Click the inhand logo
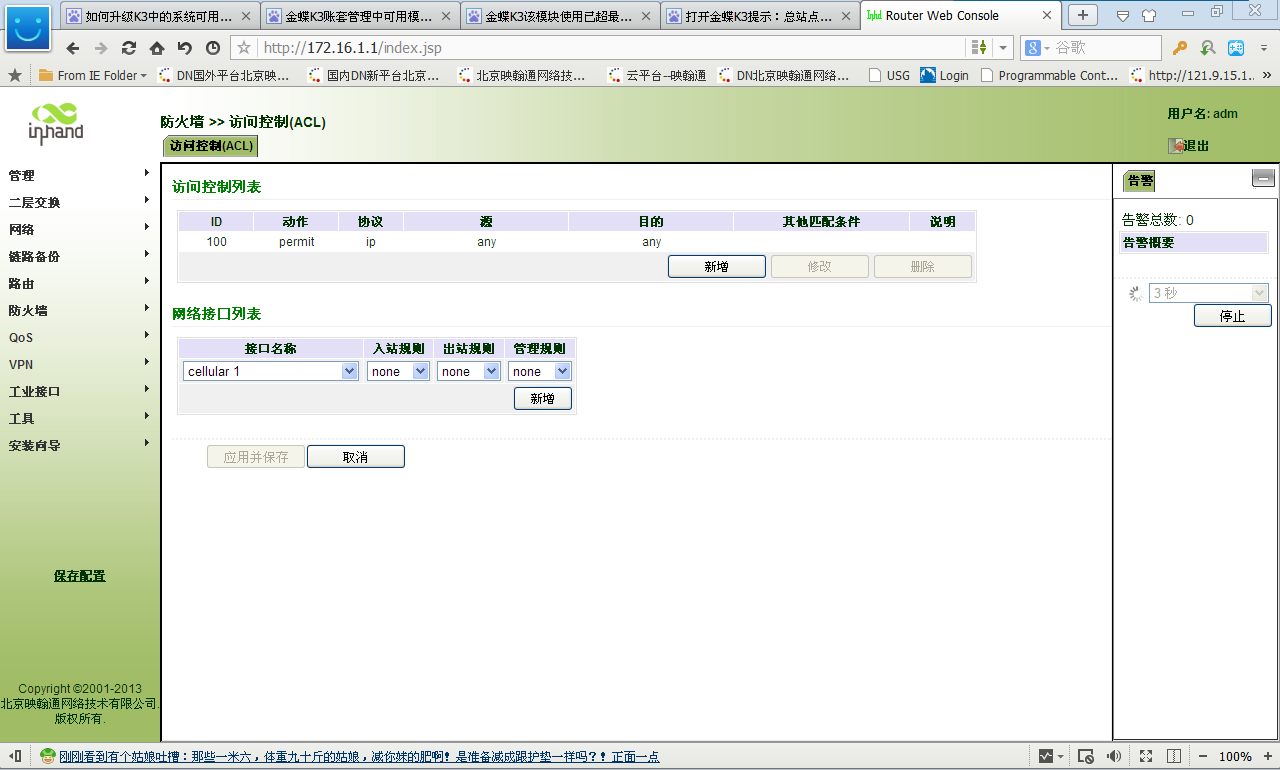Image resolution: width=1280 pixels, height=770 pixels. (55, 124)
